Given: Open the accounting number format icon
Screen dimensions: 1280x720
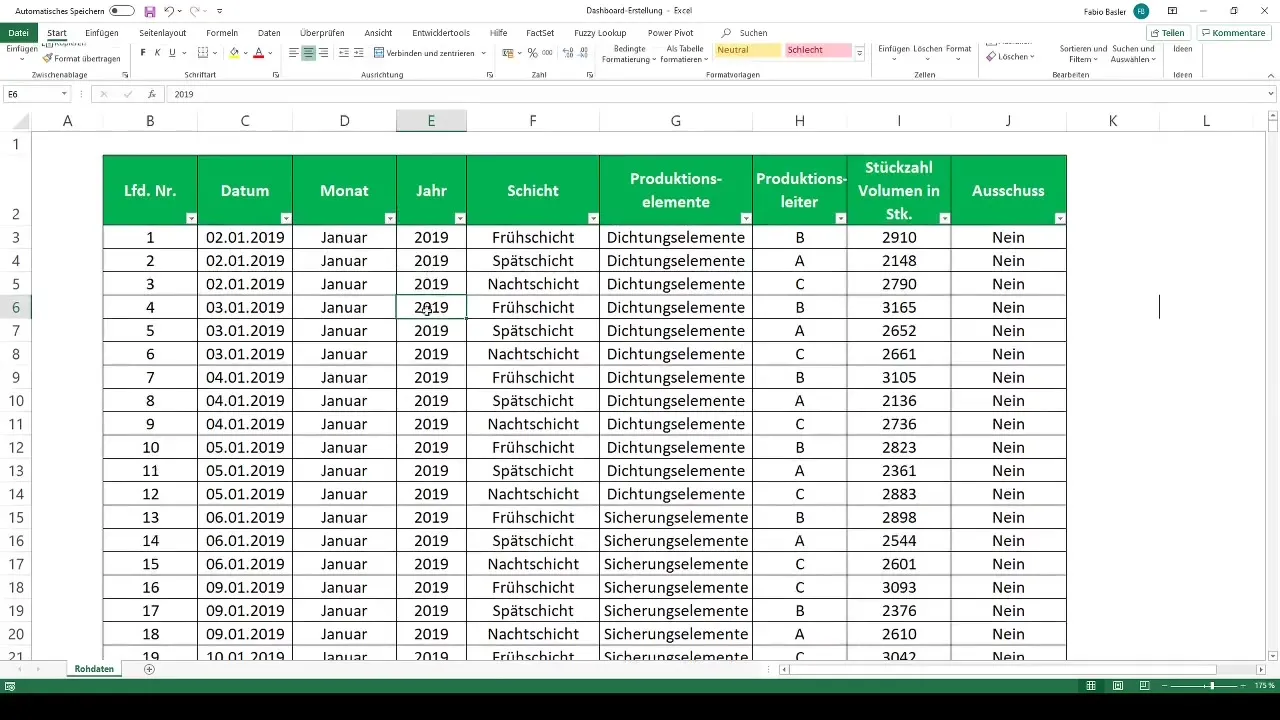Looking at the screenshot, I should (x=508, y=53).
